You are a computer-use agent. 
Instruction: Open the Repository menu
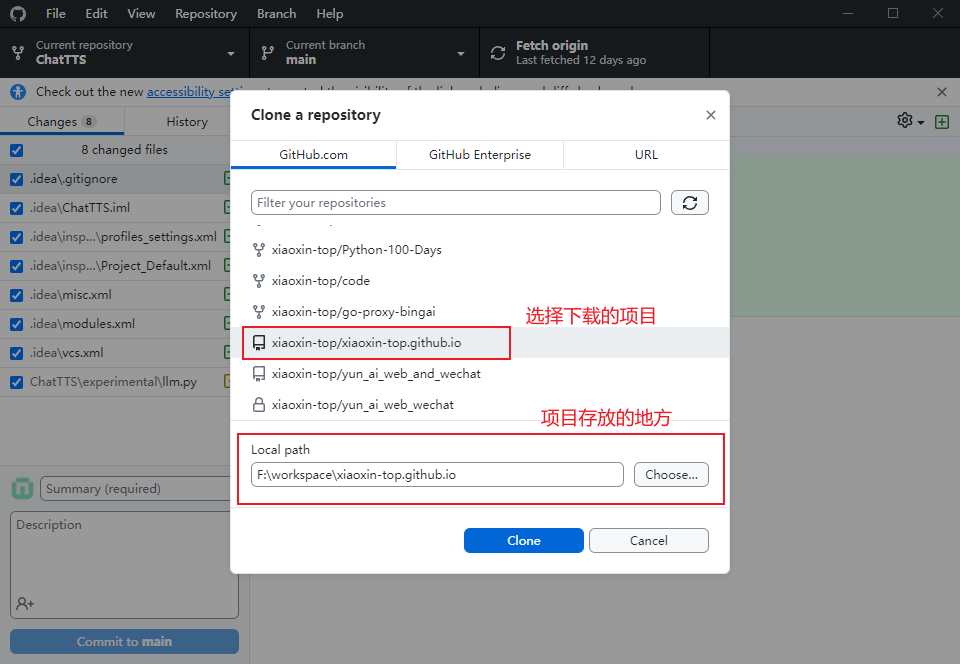pyautogui.click(x=206, y=14)
